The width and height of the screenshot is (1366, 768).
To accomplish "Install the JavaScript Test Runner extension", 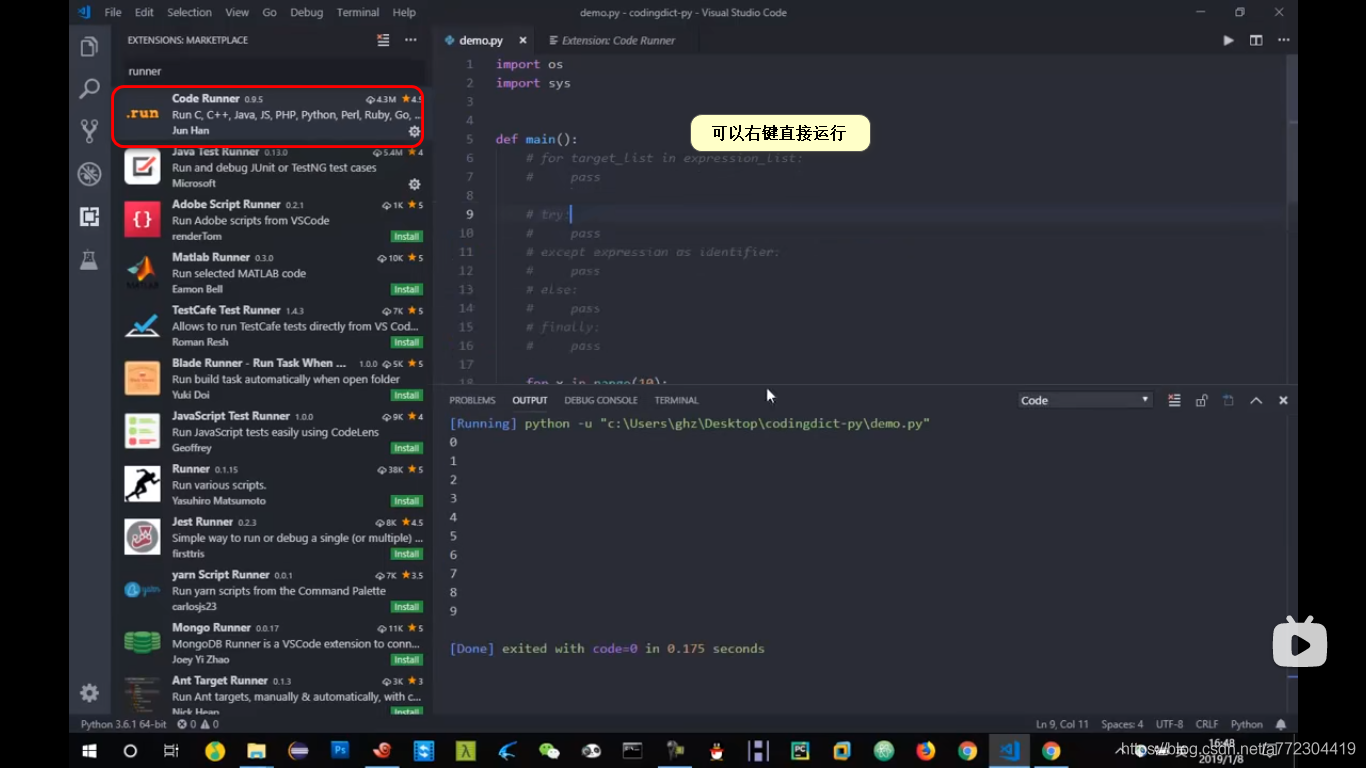I will tap(407, 449).
